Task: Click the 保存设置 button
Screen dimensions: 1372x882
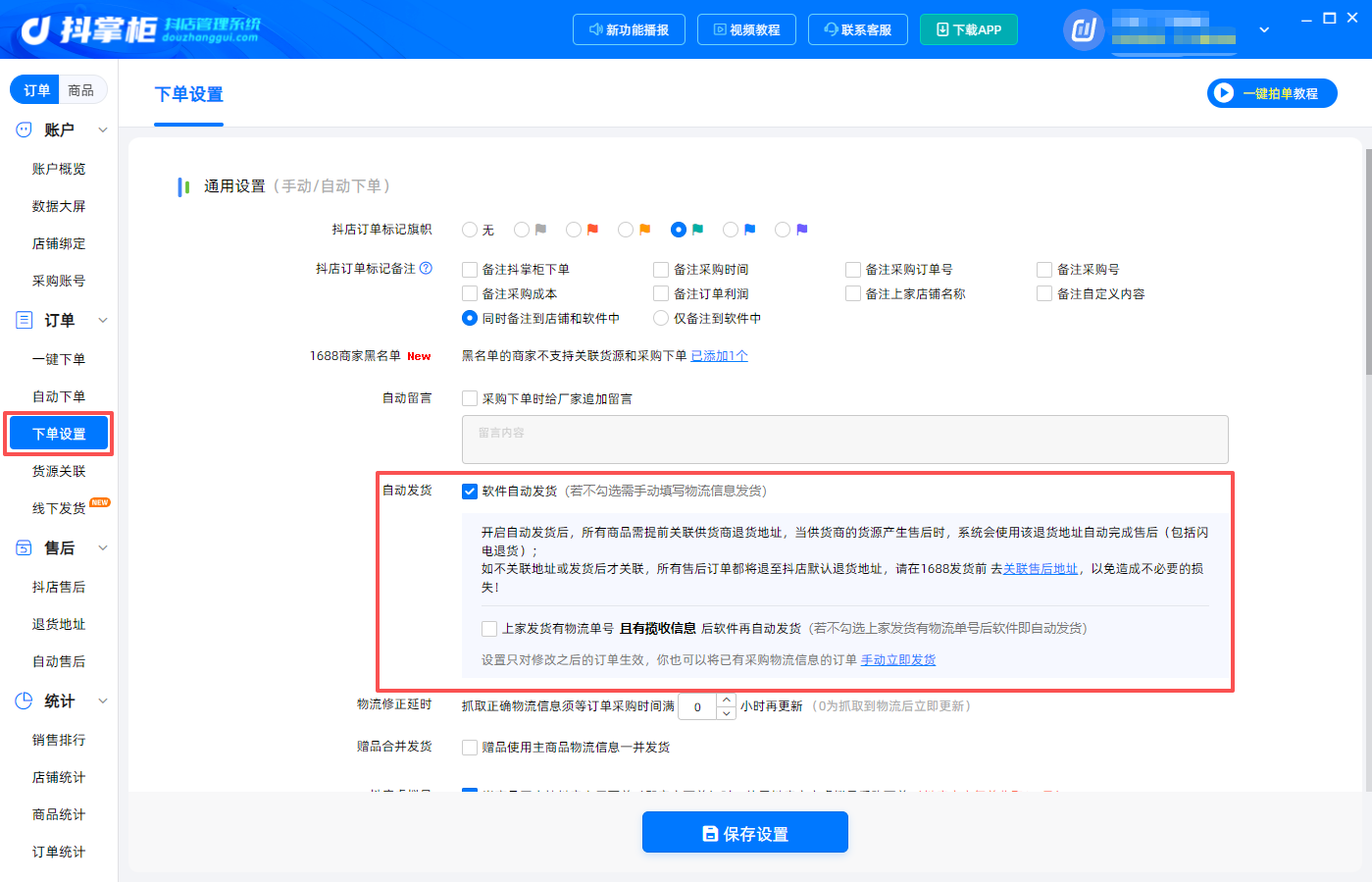Action: [x=745, y=832]
